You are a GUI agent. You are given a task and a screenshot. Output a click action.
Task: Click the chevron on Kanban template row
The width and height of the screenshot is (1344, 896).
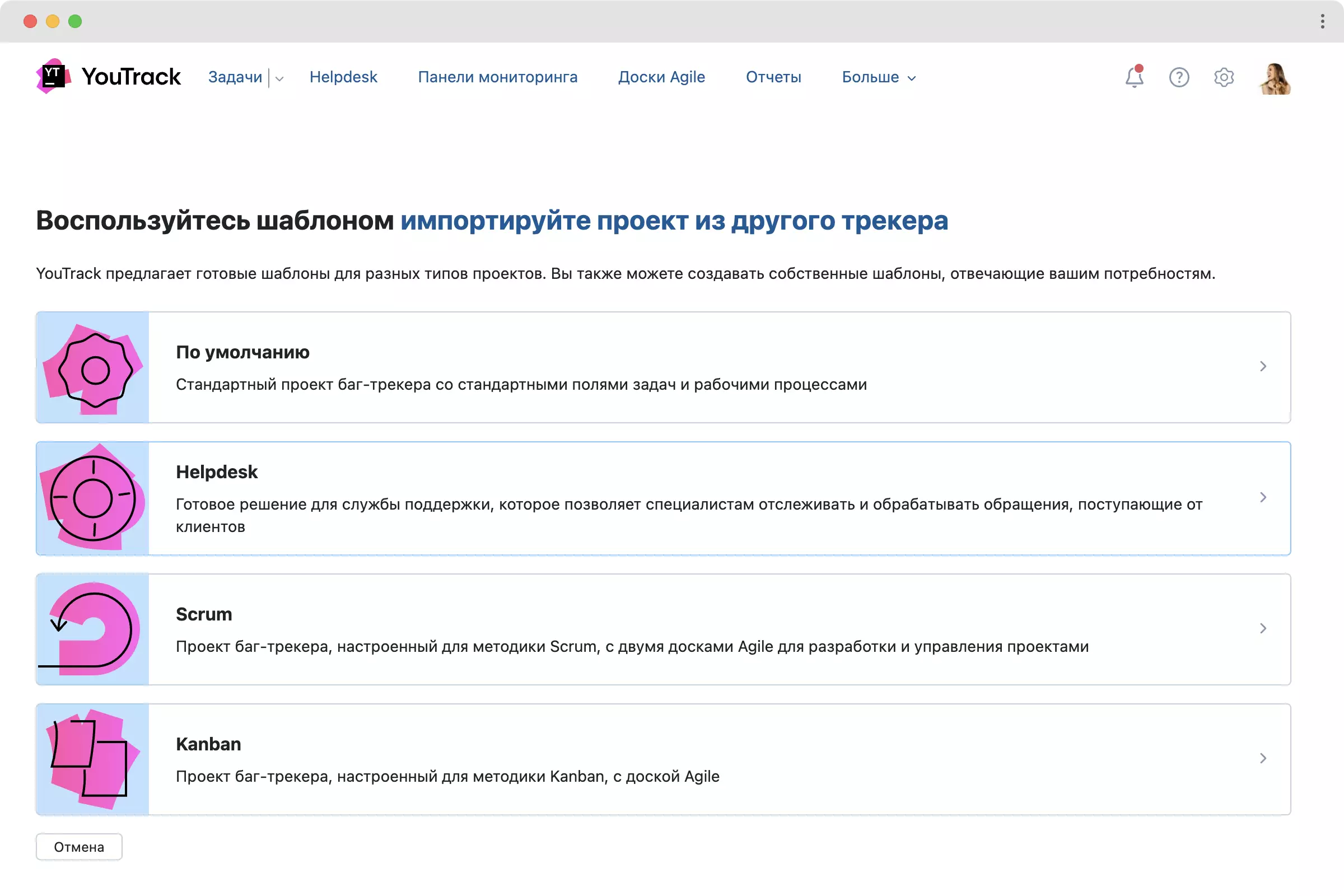pos(1263,758)
